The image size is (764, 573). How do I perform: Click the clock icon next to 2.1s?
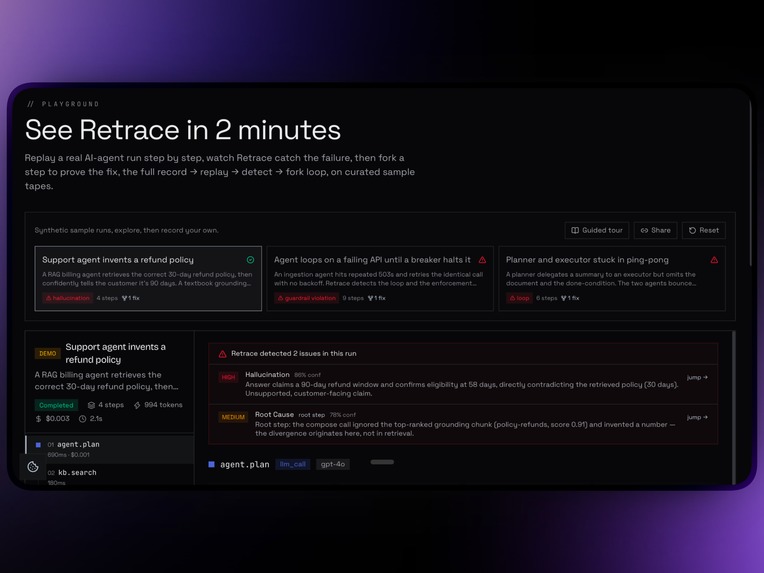[x=82, y=419]
